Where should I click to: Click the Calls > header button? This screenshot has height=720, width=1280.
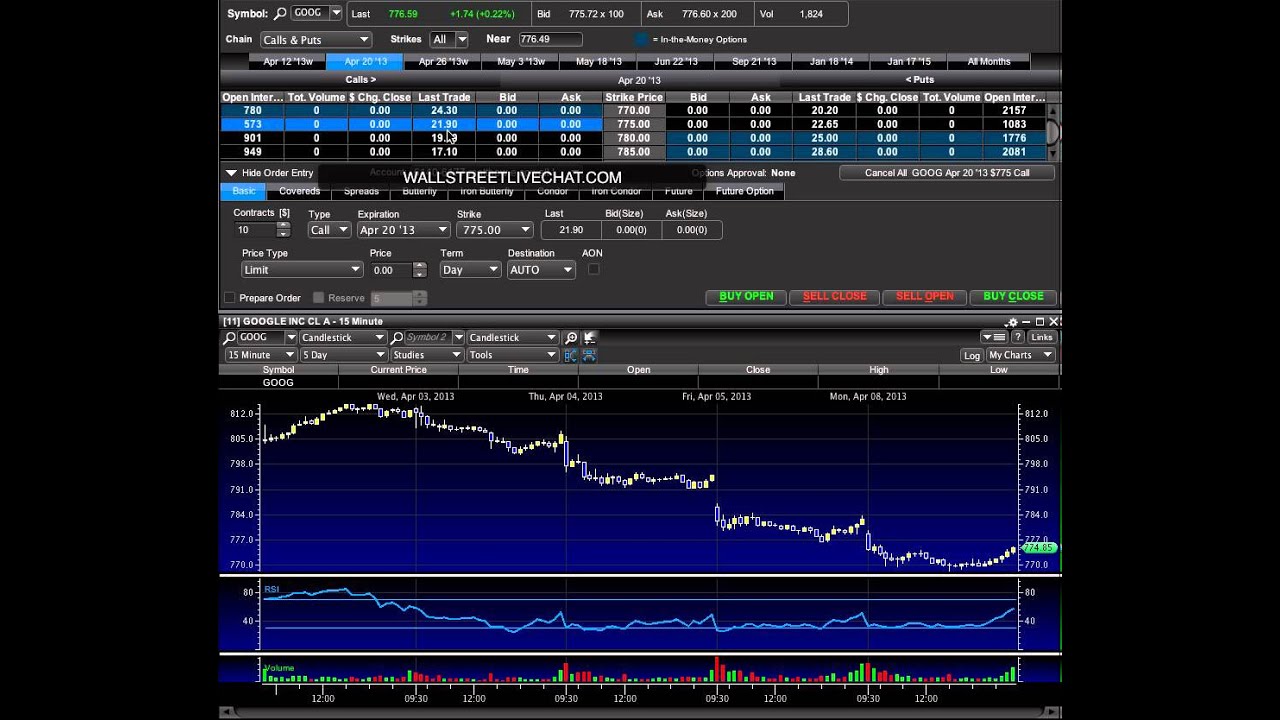pyautogui.click(x=361, y=80)
